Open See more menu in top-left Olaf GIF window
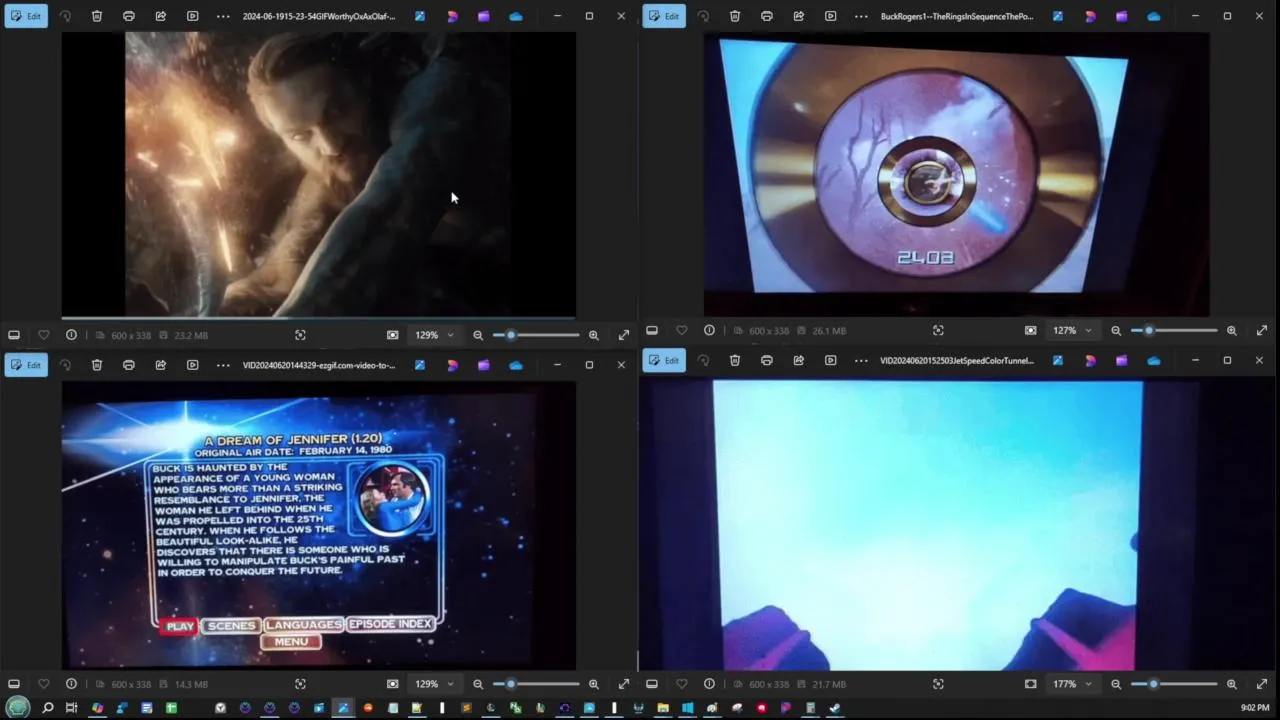 pos(223,16)
